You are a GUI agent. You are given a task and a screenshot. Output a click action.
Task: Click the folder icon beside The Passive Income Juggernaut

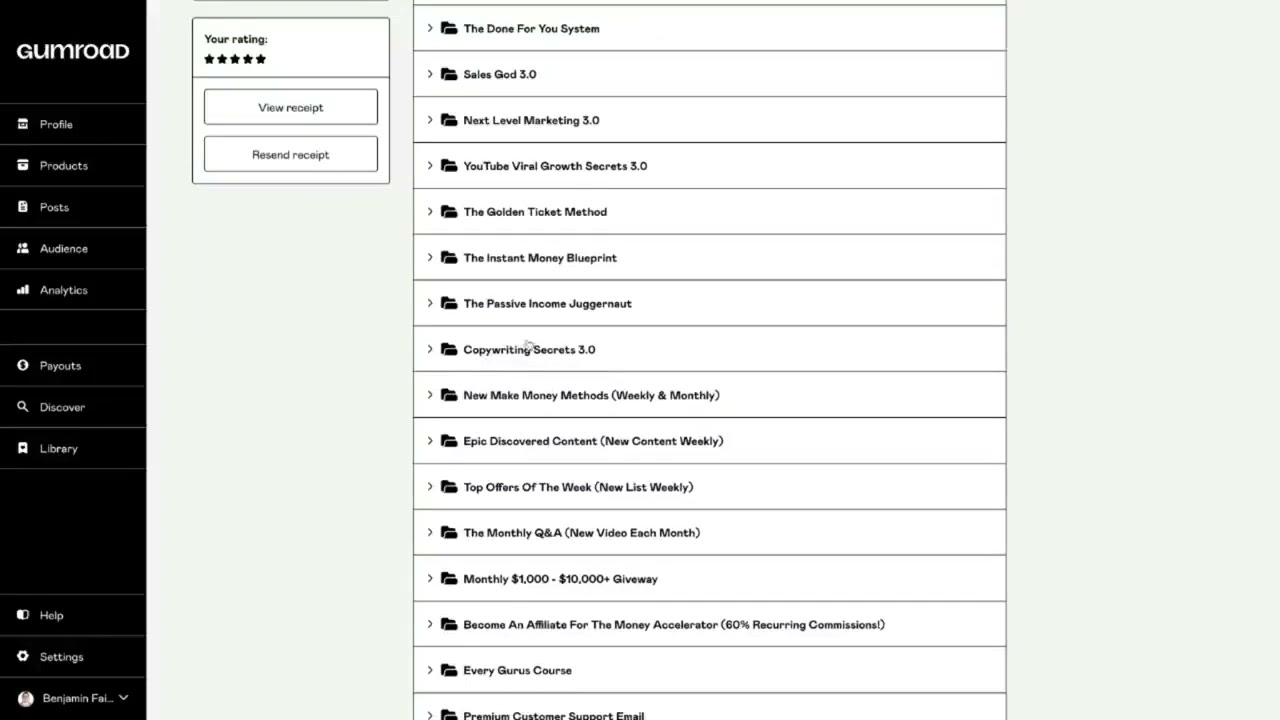click(x=449, y=303)
